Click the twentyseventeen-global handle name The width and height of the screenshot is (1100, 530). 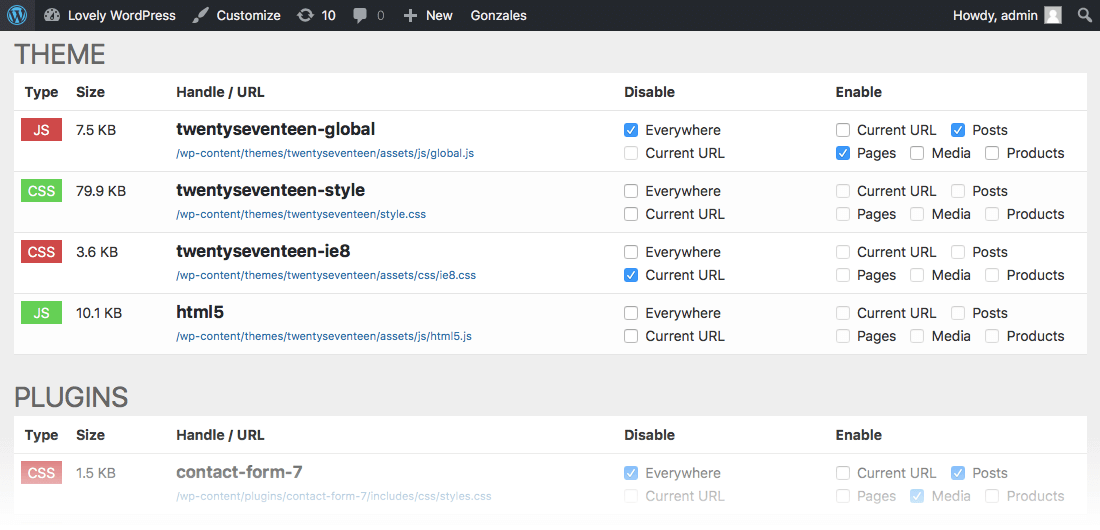[276, 129]
